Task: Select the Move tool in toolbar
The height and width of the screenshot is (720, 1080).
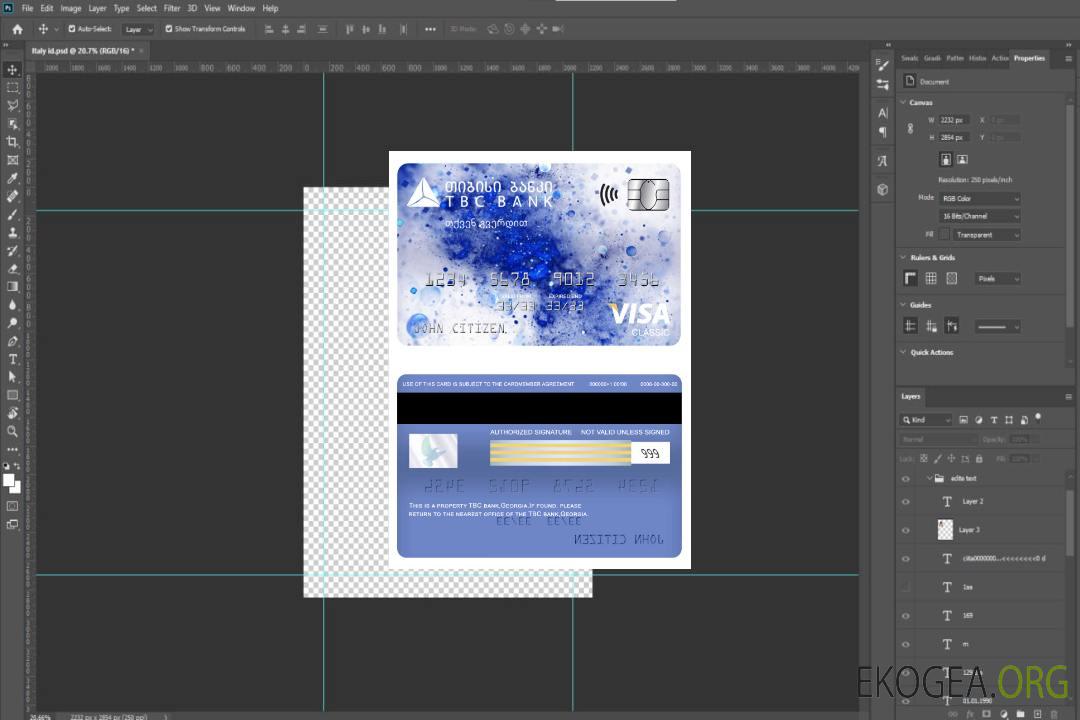Action: tap(12, 70)
